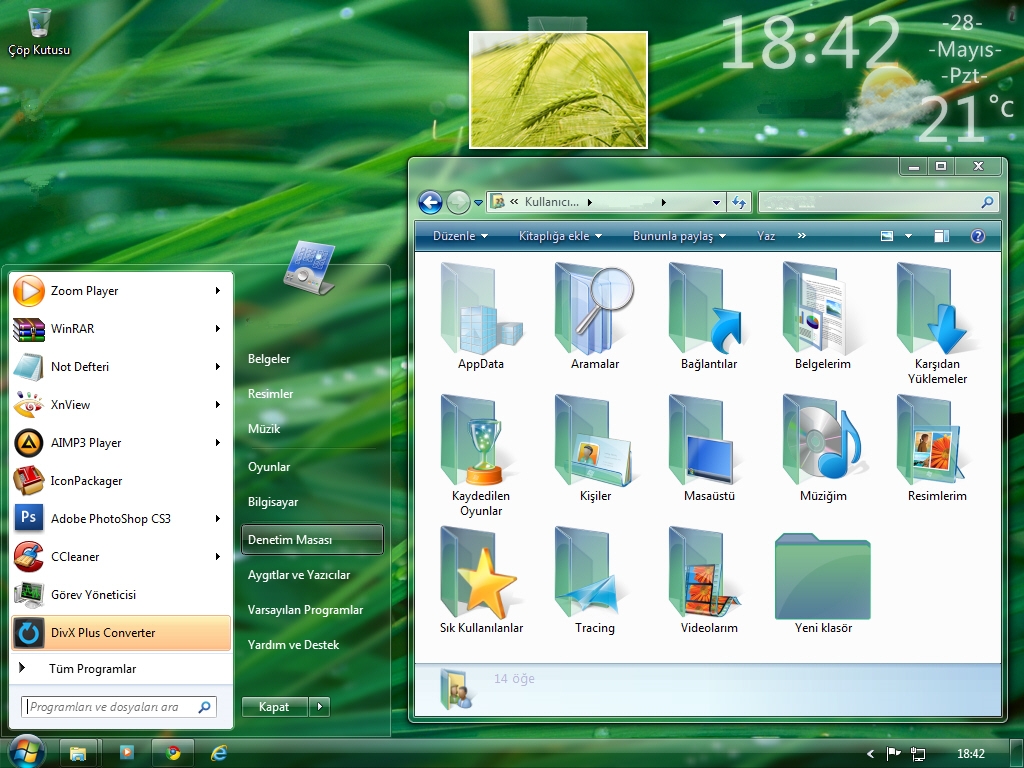The height and width of the screenshot is (768, 1024).
Task: Expand the CCleaner submenu arrow
Action: point(217,556)
